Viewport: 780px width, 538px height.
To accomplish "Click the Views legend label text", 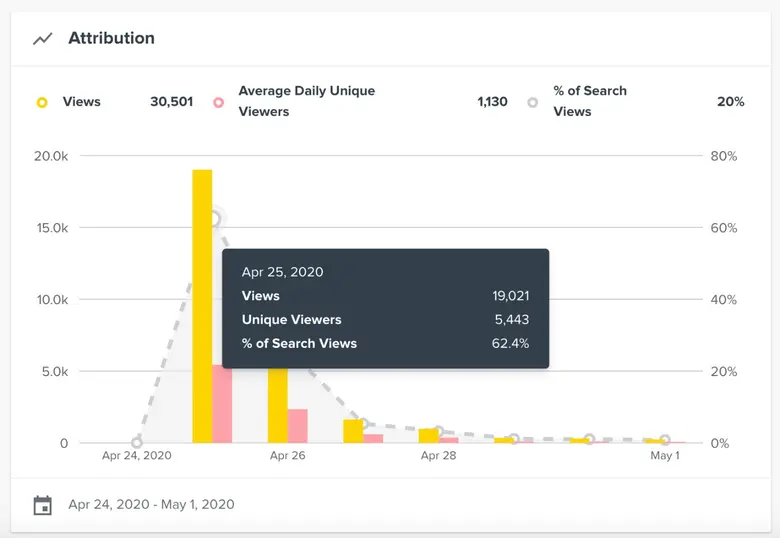I will pyautogui.click(x=81, y=102).
